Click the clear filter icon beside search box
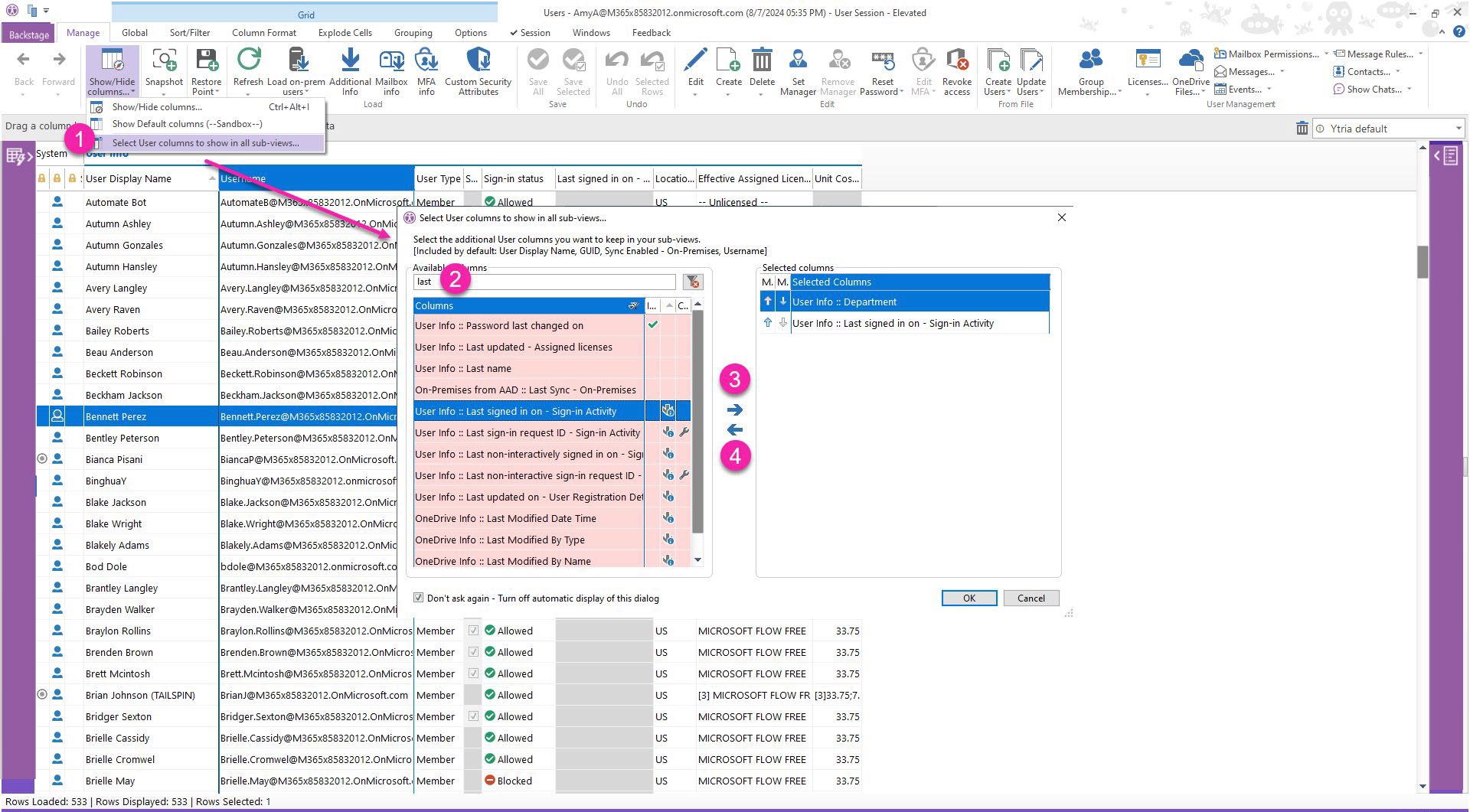The height and width of the screenshot is (812, 1470). click(692, 282)
